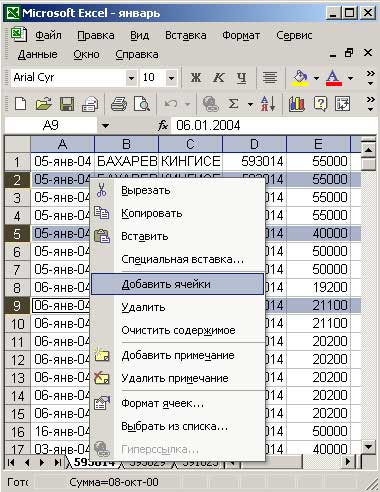Save the workbook with the floppy icon
The image size is (380, 492).
[67, 104]
